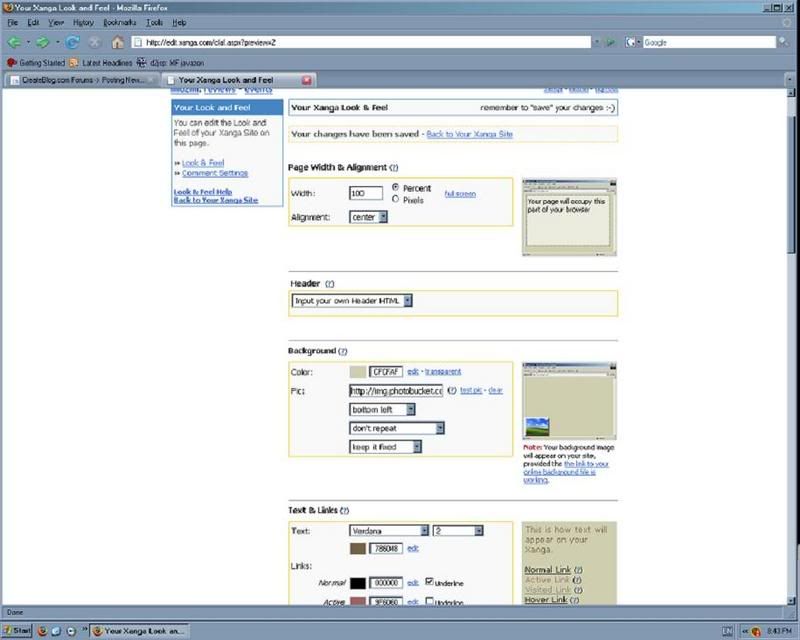Click the background color swatch
Screen dimensions: 800x640
click(x=358, y=372)
